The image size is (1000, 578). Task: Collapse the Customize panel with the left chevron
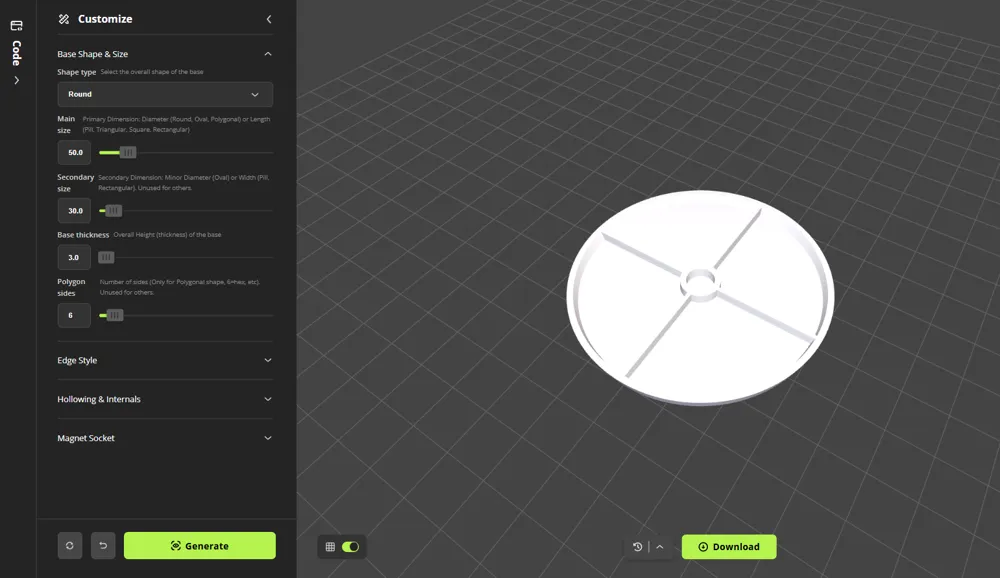[269, 18]
